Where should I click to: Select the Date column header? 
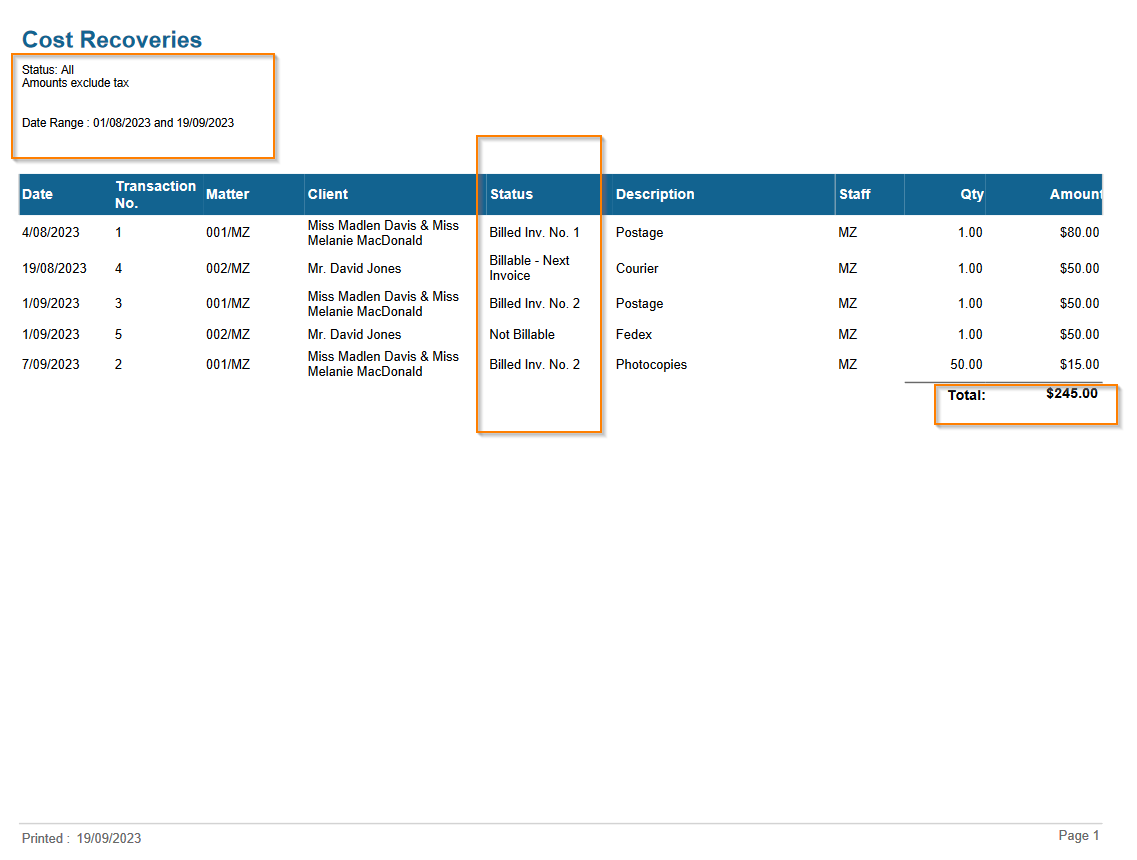tap(37, 193)
